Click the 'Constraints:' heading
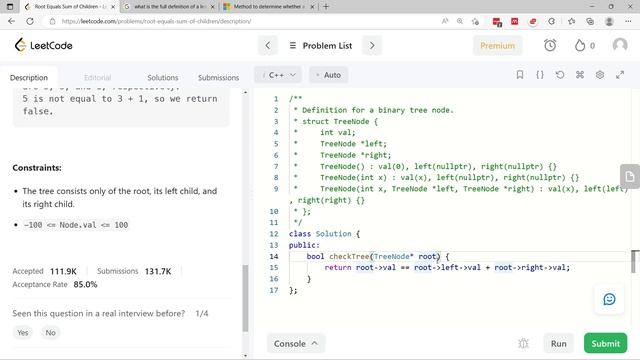This screenshot has height=360, width=640. tap(37, 168)
